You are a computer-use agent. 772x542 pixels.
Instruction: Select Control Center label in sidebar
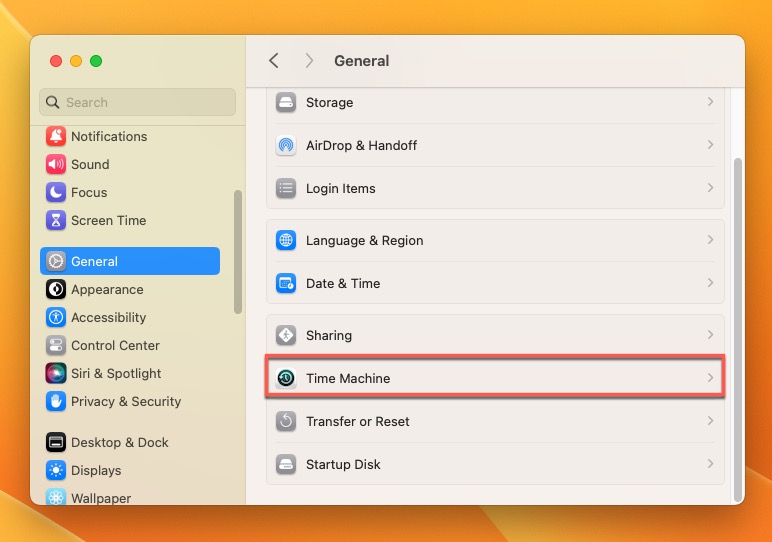[115, 346]
